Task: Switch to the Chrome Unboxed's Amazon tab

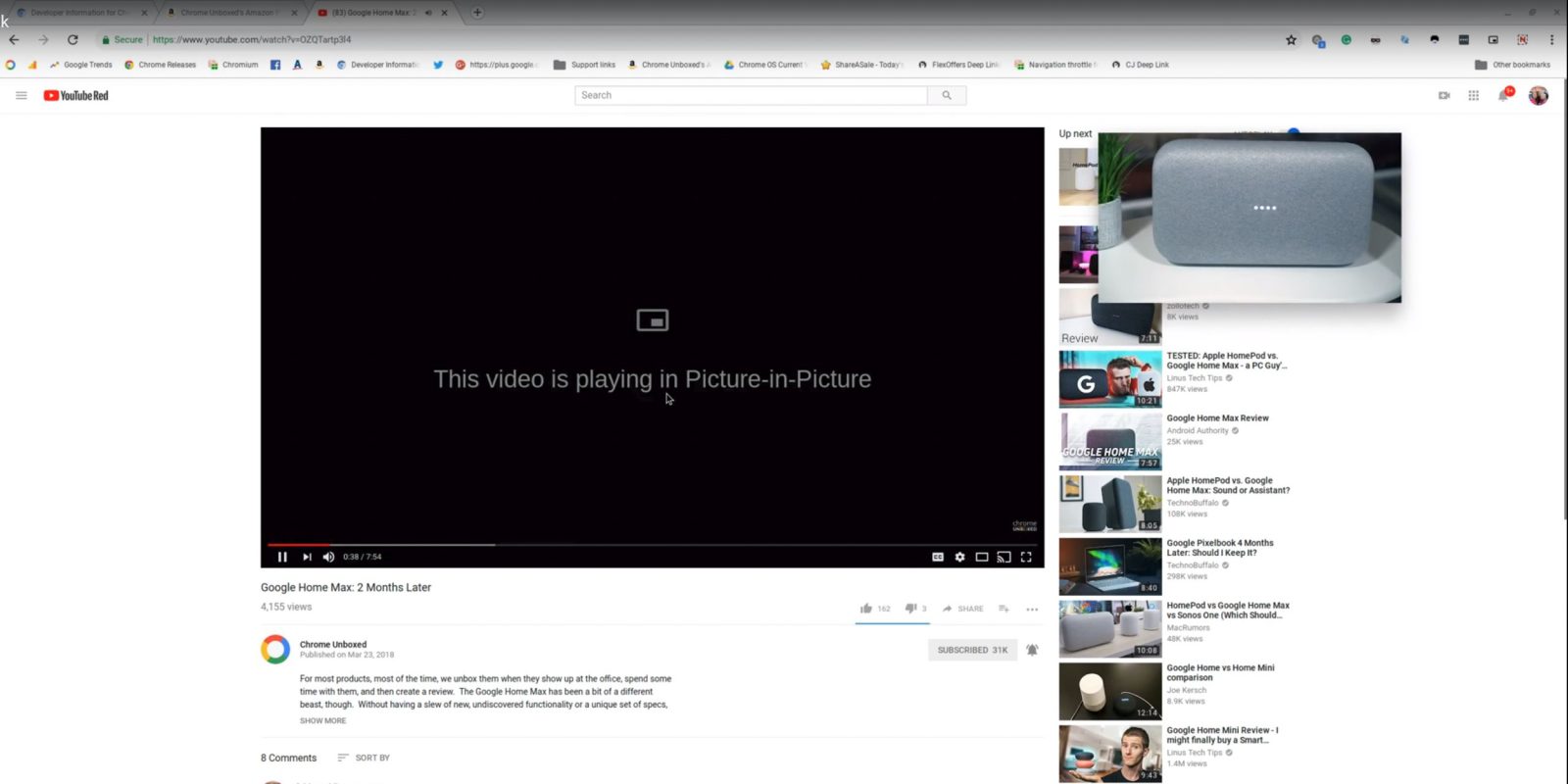Action: [x=227, y=13]
